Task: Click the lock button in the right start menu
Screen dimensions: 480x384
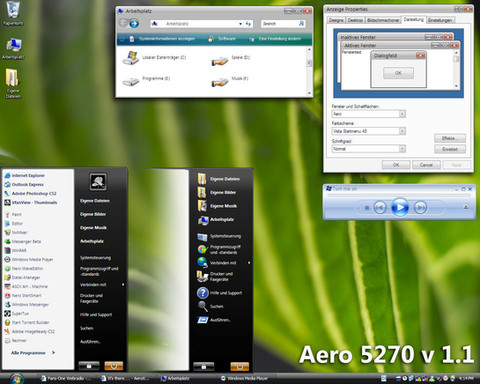Action: (x=204, y=367)
